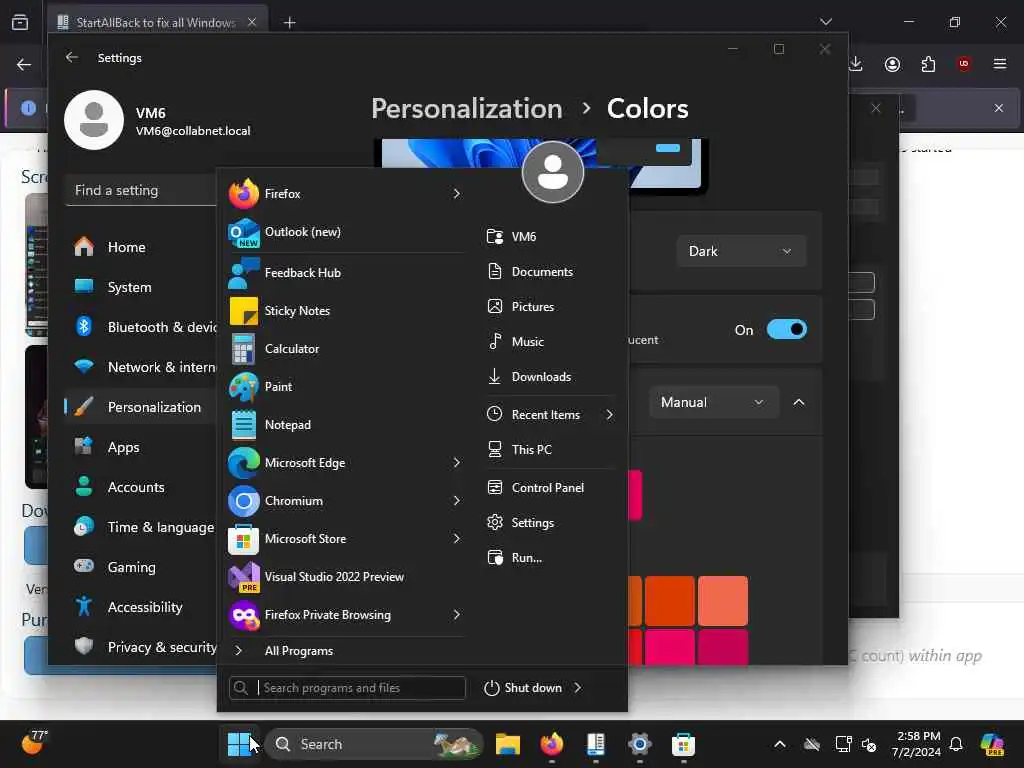Viewport: 1024px width, 768px height.
Task: Select the dark magenta accent swatch
Action: click(722, 647)
